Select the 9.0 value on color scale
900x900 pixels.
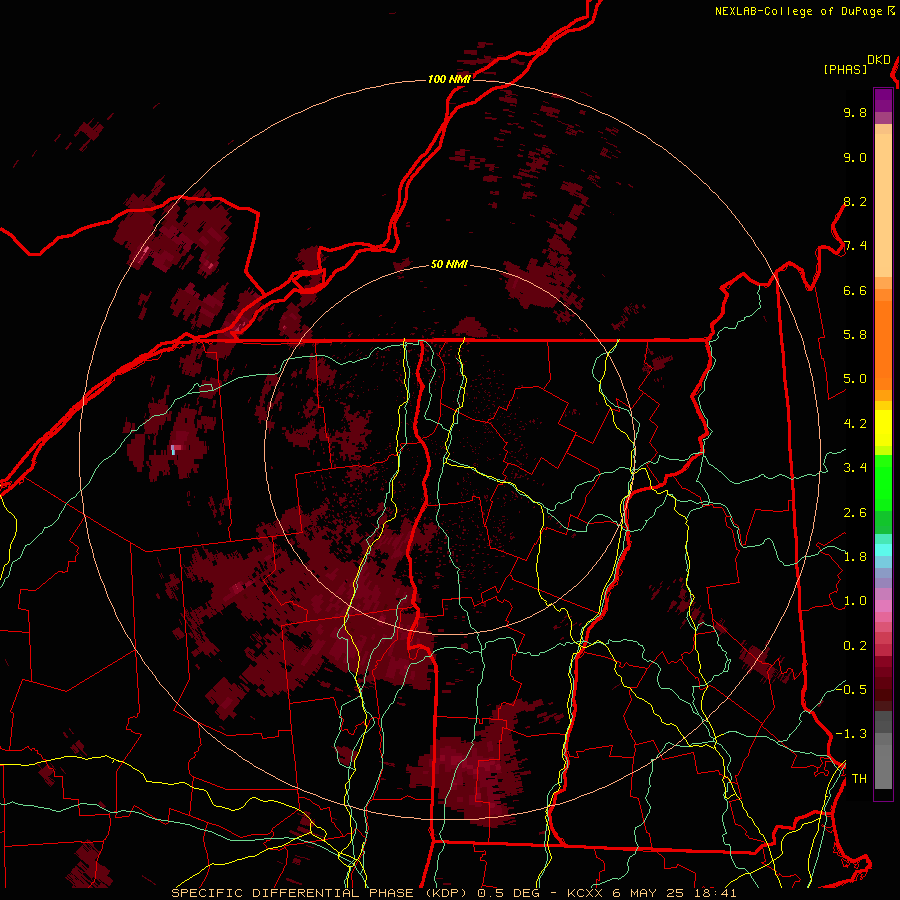[x=855, y=158]
